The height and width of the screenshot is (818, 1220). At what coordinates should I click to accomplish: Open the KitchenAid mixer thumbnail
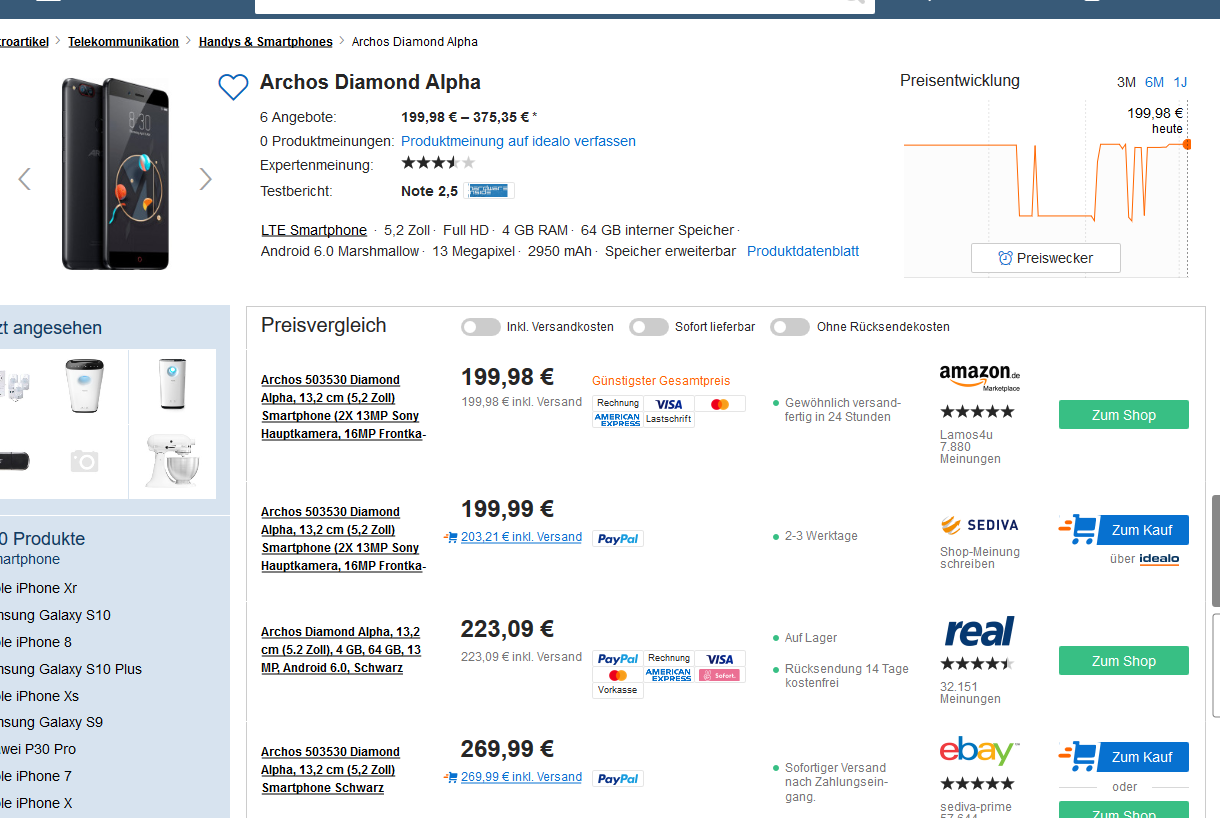coord(172,460)
